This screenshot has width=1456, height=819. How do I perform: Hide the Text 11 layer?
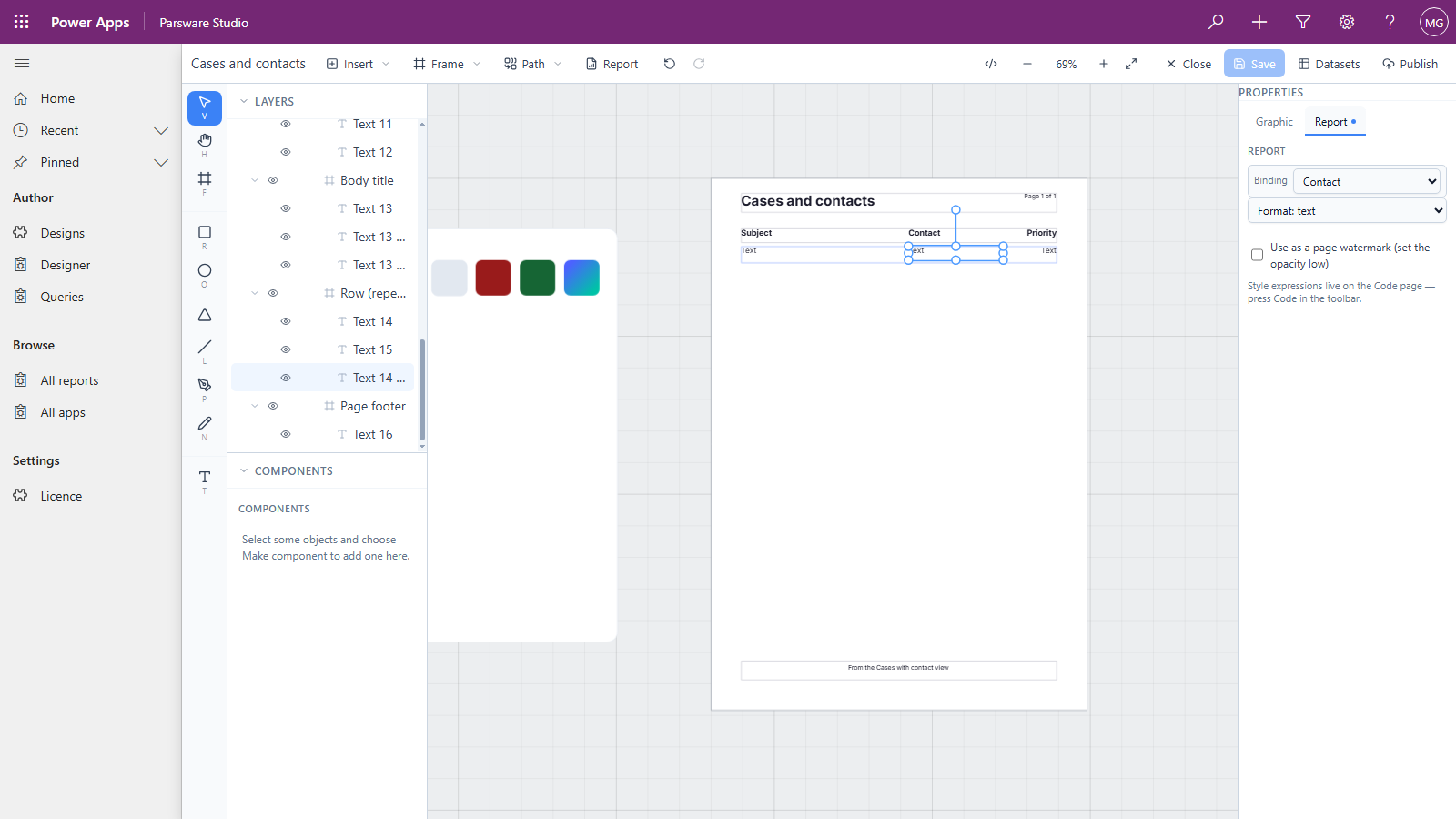coord(286,124)
